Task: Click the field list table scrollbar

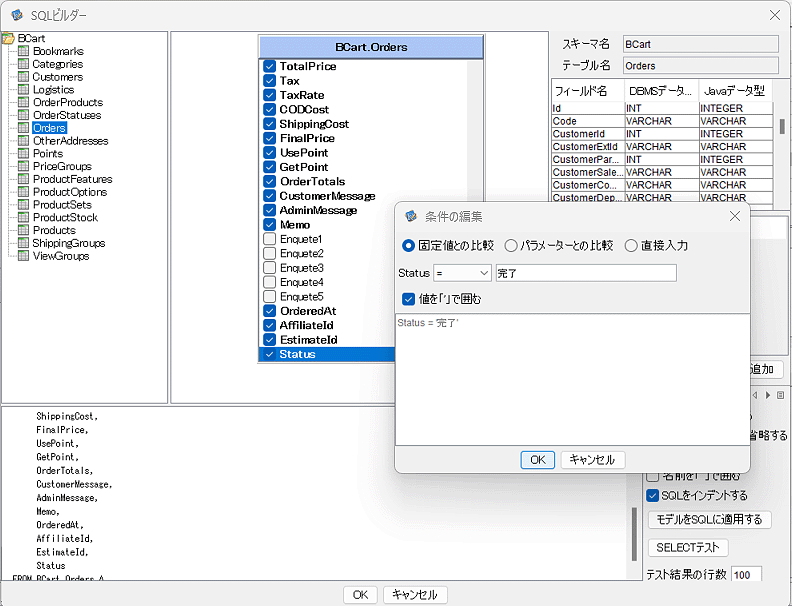Action: click(x=782, y=126)
